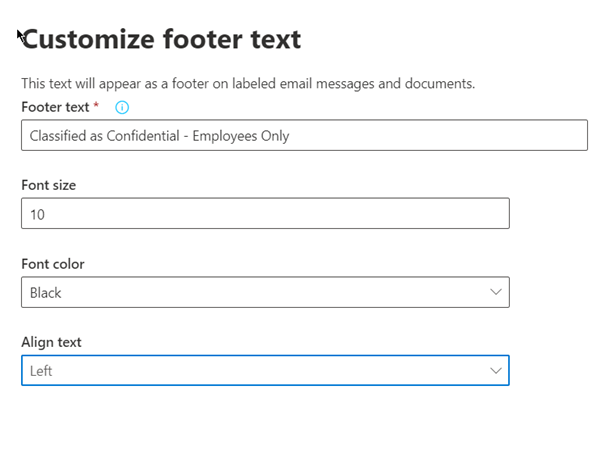This screenshot has height=450, width=602.
Task: Click the '10' value in Font size
Action: point(37,214)
